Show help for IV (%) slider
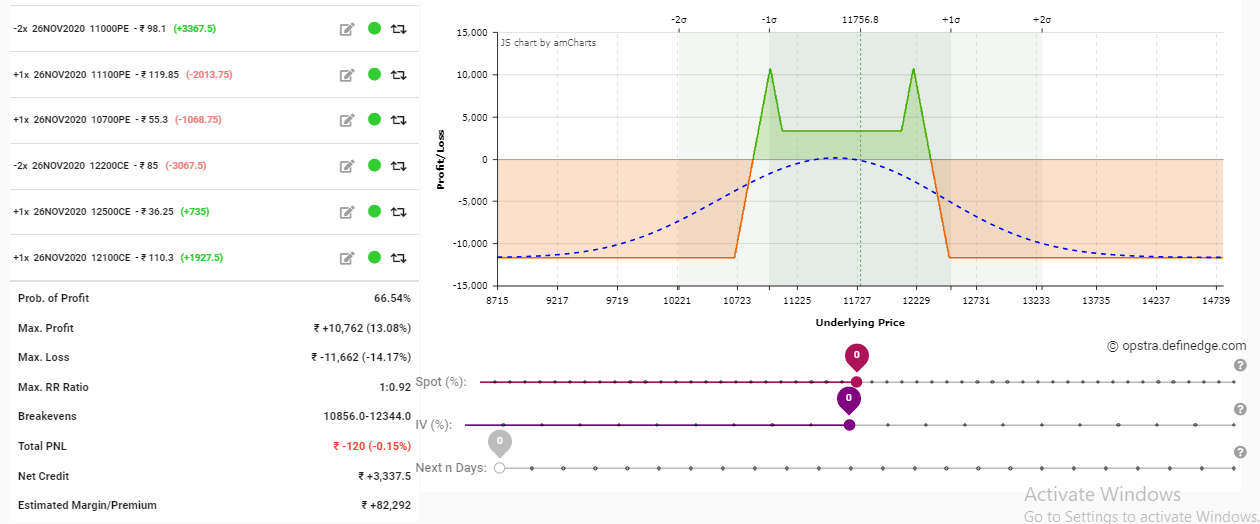 click(x=1240, y=410)
